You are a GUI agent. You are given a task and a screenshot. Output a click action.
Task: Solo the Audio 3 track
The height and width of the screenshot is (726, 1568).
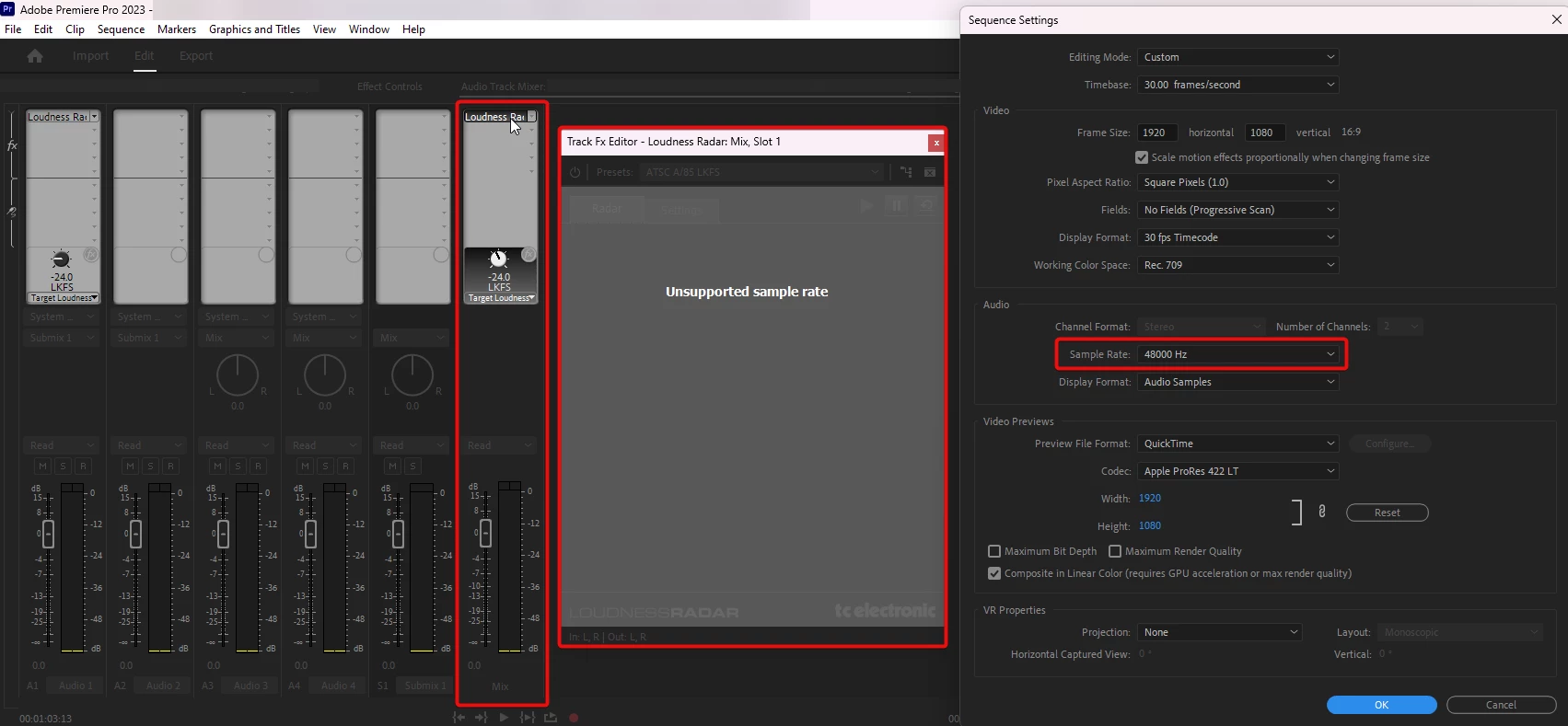coord(238,467)
